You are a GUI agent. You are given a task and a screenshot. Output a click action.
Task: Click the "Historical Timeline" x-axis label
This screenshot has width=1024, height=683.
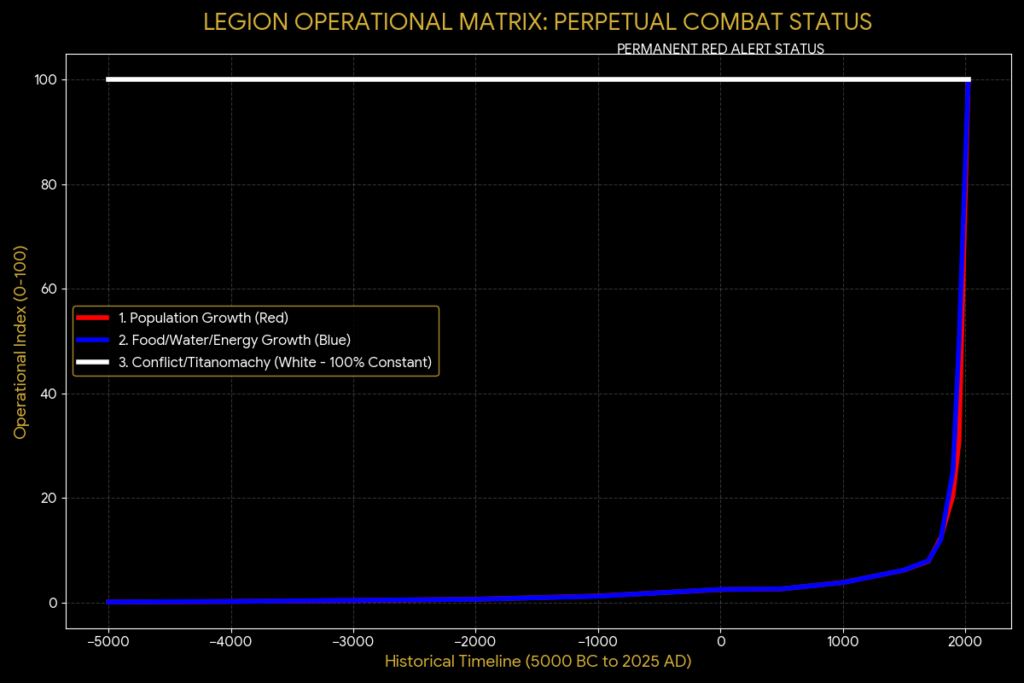point(539,661)
